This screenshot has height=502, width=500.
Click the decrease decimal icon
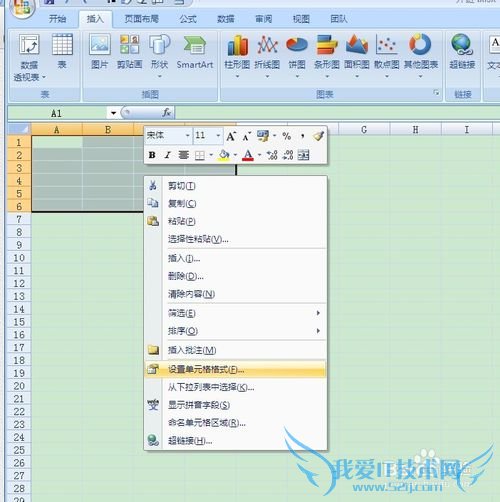click(x=288, y=155)
